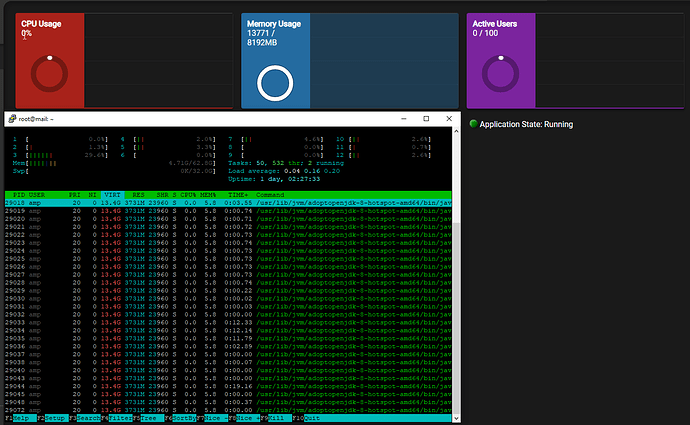Click the CPU Usage circular gauge

pos(49,73)
